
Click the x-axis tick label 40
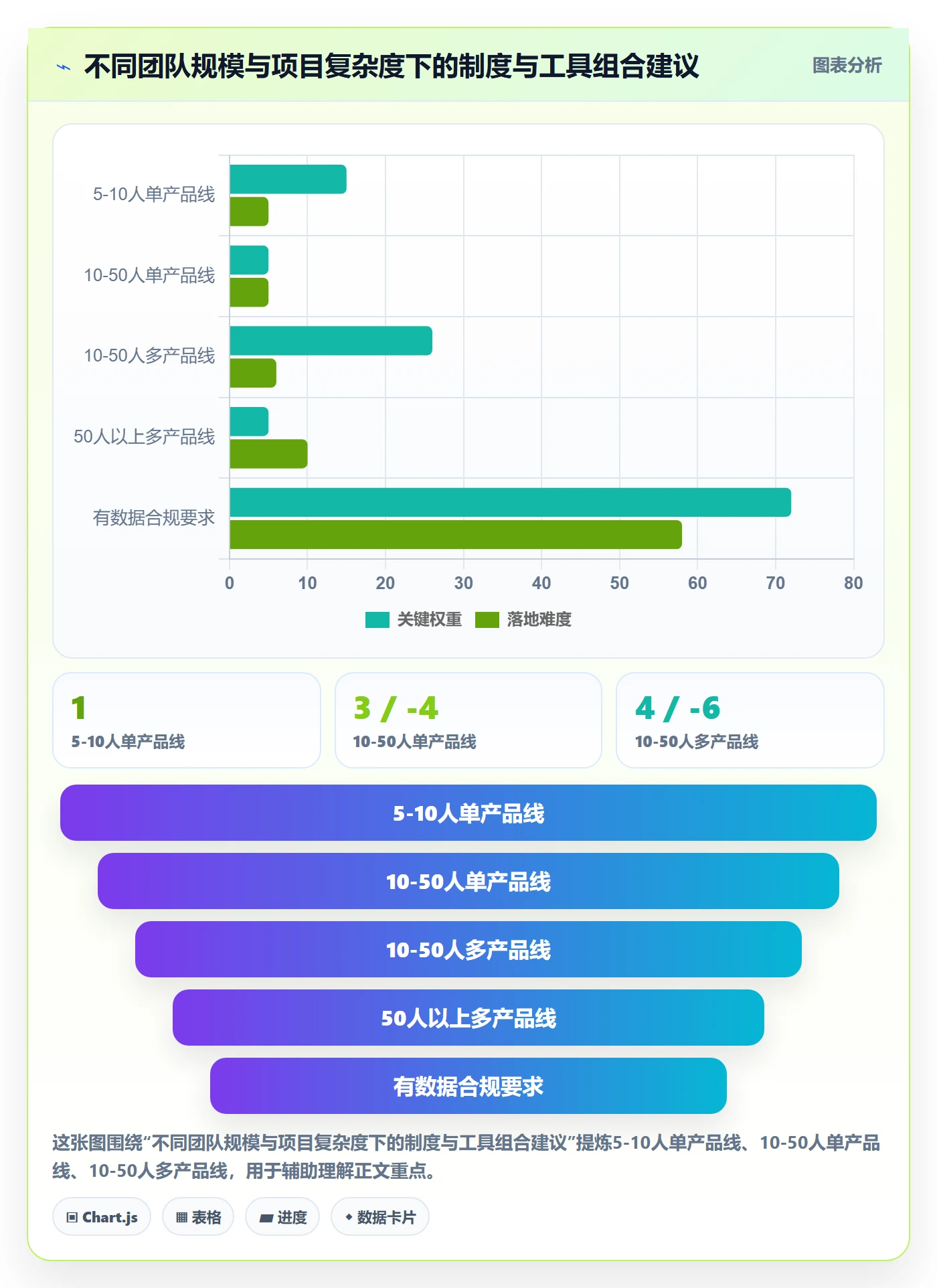click(x=541, y=583)
